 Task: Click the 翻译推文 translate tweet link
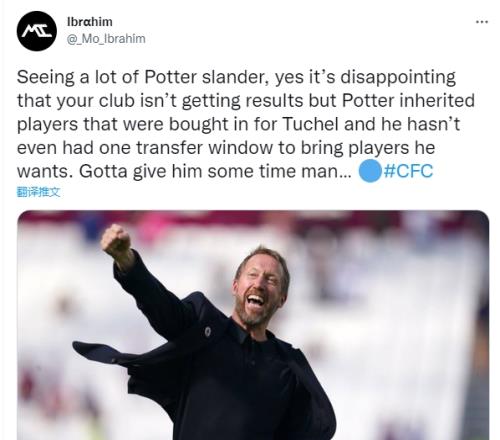click(x=38, y=192)
